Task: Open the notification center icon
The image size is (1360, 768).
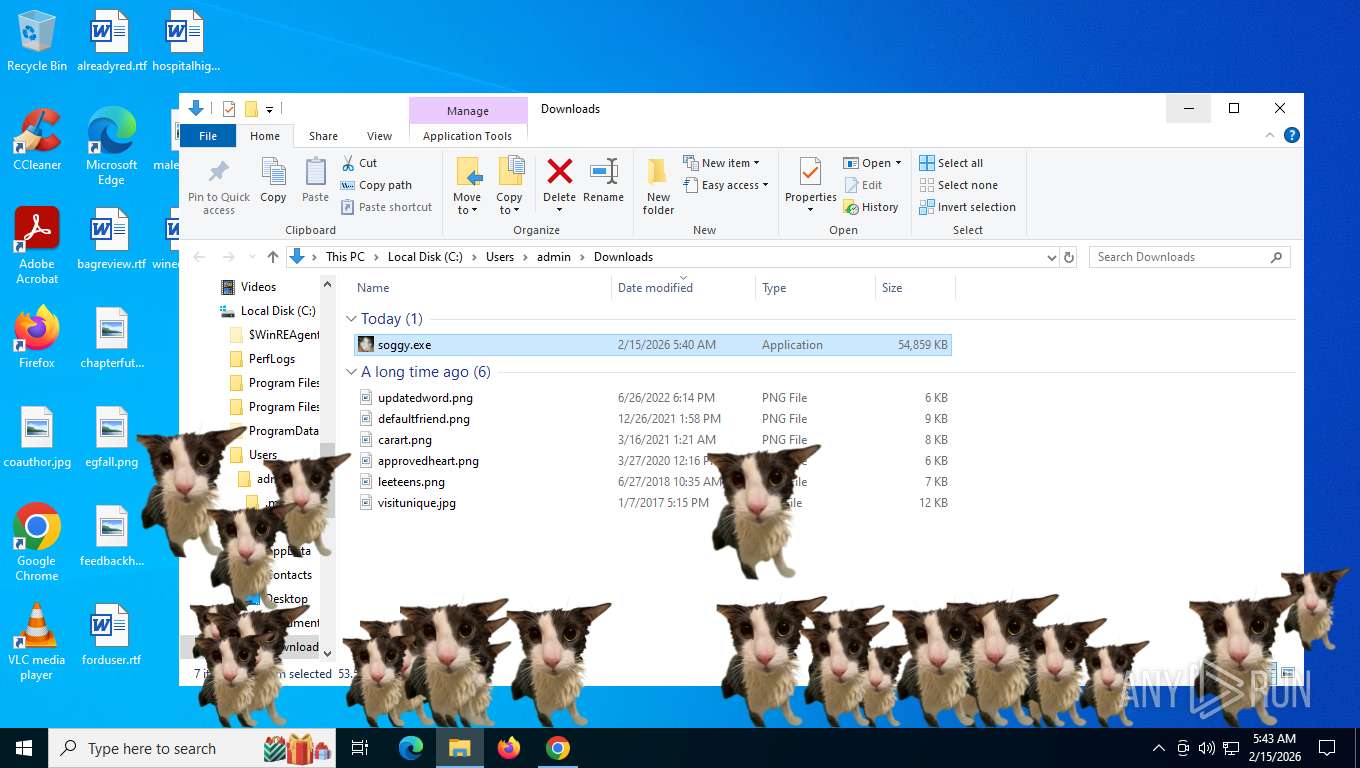Action: (1327, 748)
